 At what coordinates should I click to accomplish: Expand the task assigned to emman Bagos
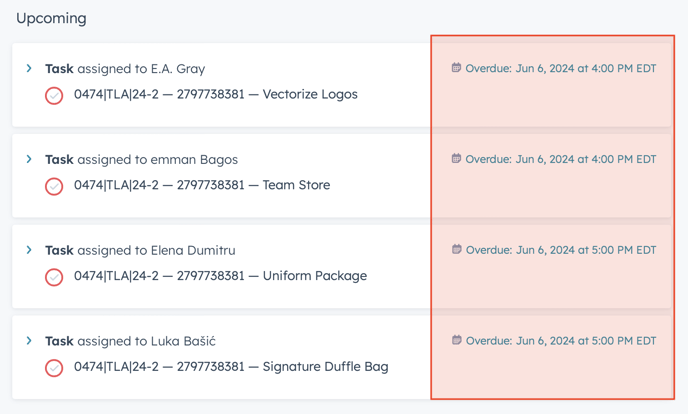pyautogui.click(x=29, y=159)
